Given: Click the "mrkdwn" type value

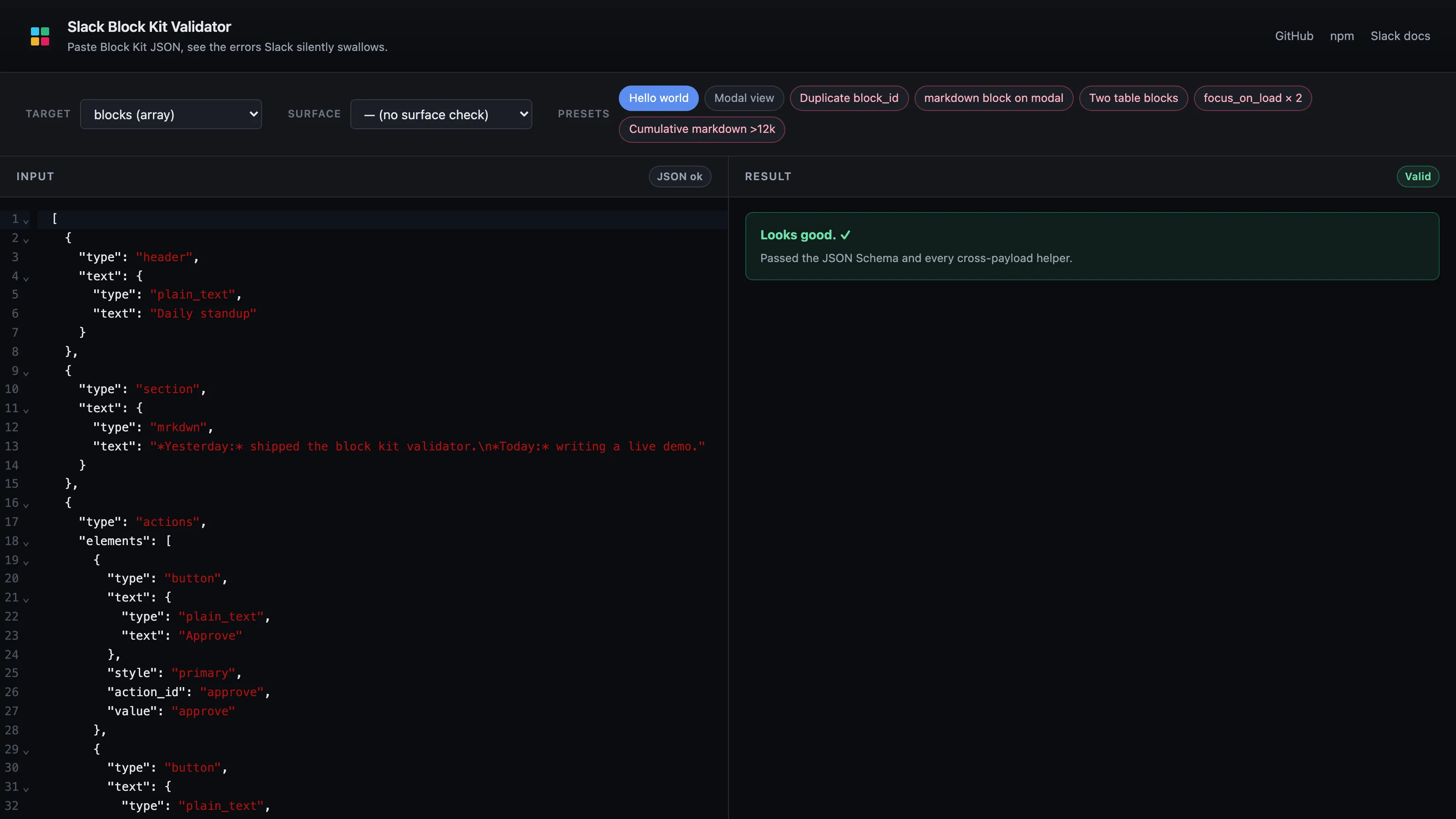Looking at the screenshot, I should [178, 427].
